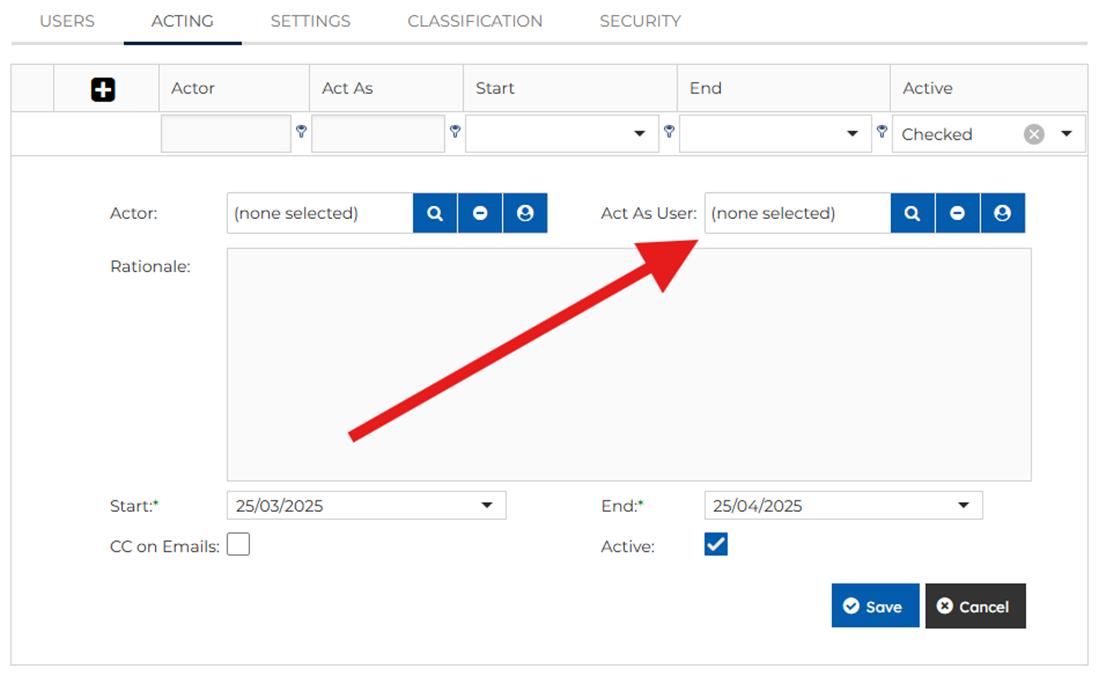1099x676 pixels.
Task: Open Act As User search magnifier
Action: 912,213
